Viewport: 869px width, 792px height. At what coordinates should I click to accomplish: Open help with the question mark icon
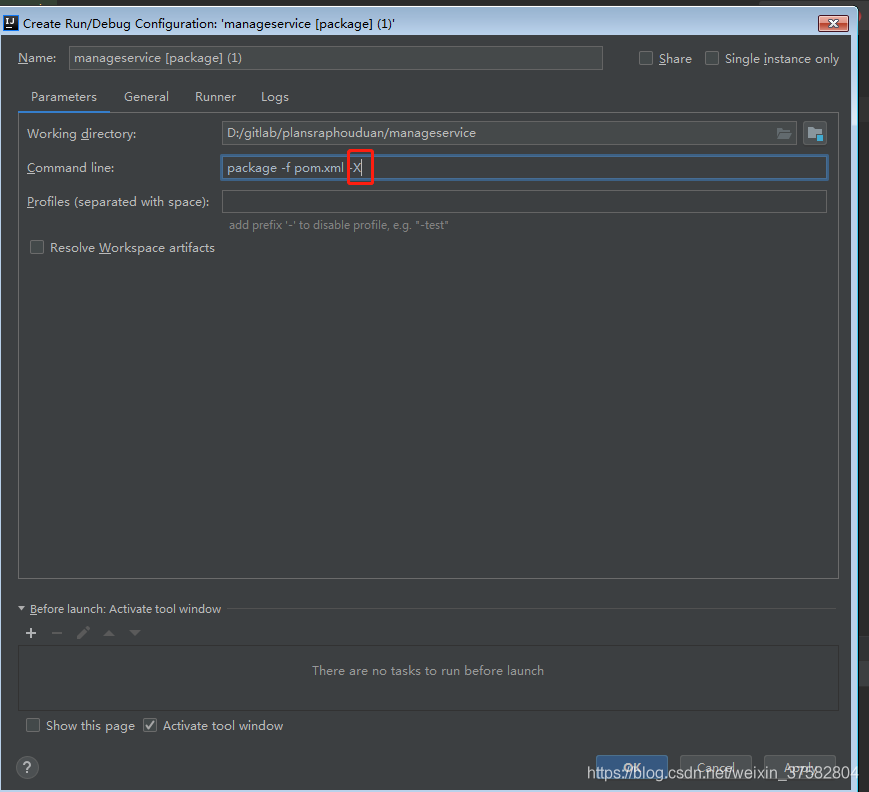pos(27,768)
